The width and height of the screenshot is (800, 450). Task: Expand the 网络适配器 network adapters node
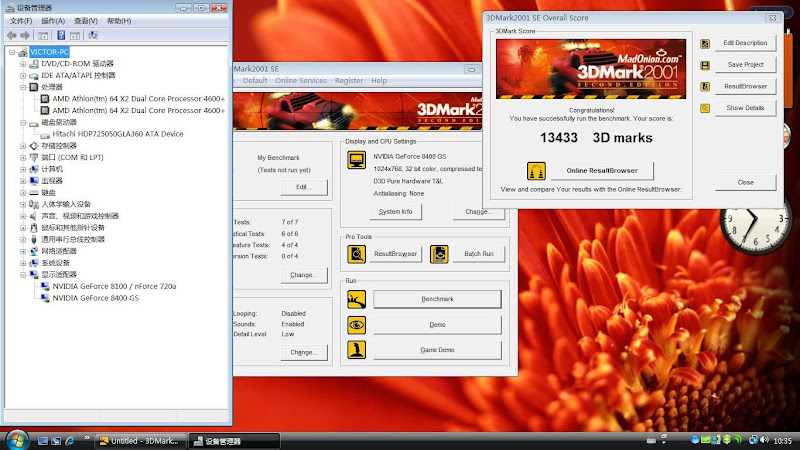pos(23,251)
